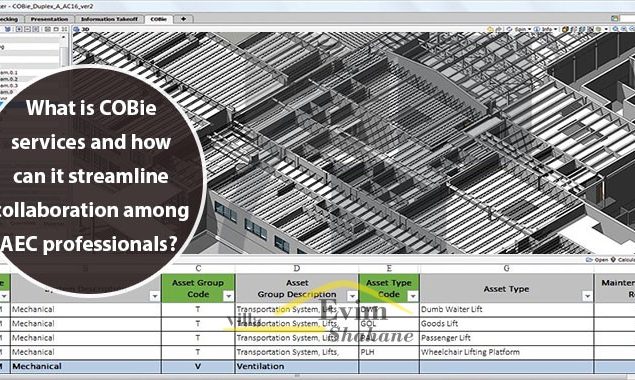Open the Asset Group Description filter dropdown
Viewport: 635px width, 380px height.
tap(352, 297)
